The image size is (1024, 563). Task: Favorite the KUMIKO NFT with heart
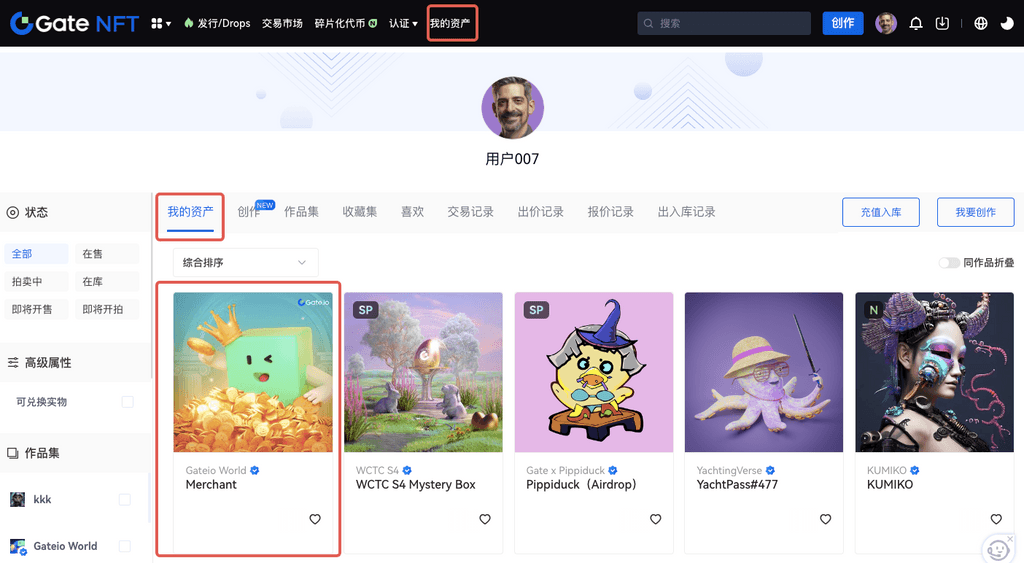pyautogui.click(x=996, y=519)
